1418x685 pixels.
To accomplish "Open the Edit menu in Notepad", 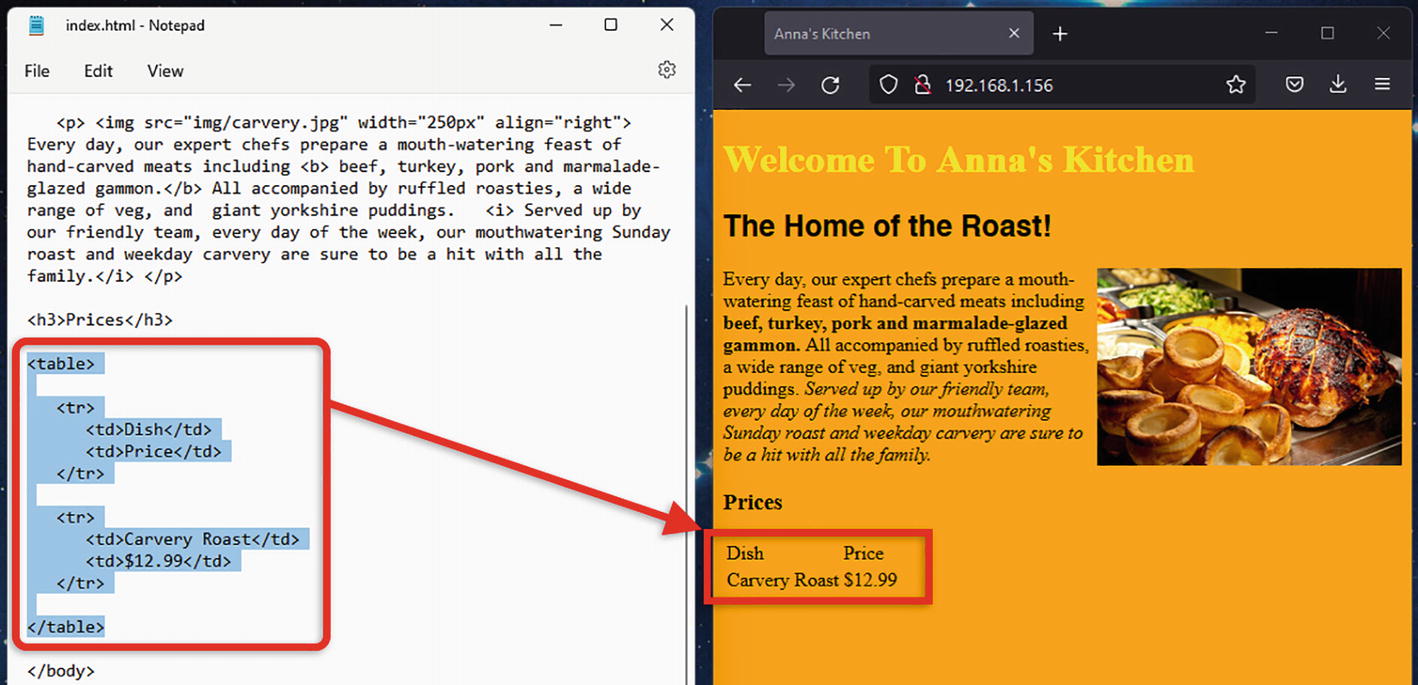I will [98, 71].
